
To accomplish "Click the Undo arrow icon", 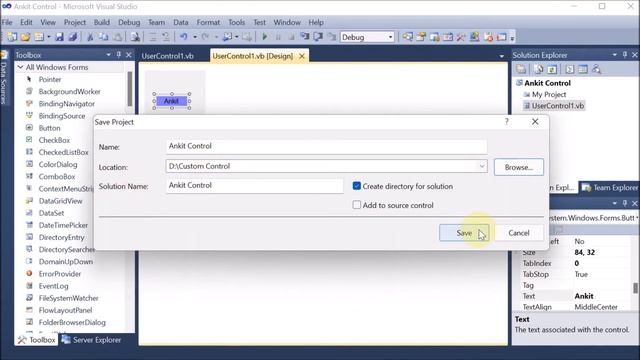I will coord(184,37).
